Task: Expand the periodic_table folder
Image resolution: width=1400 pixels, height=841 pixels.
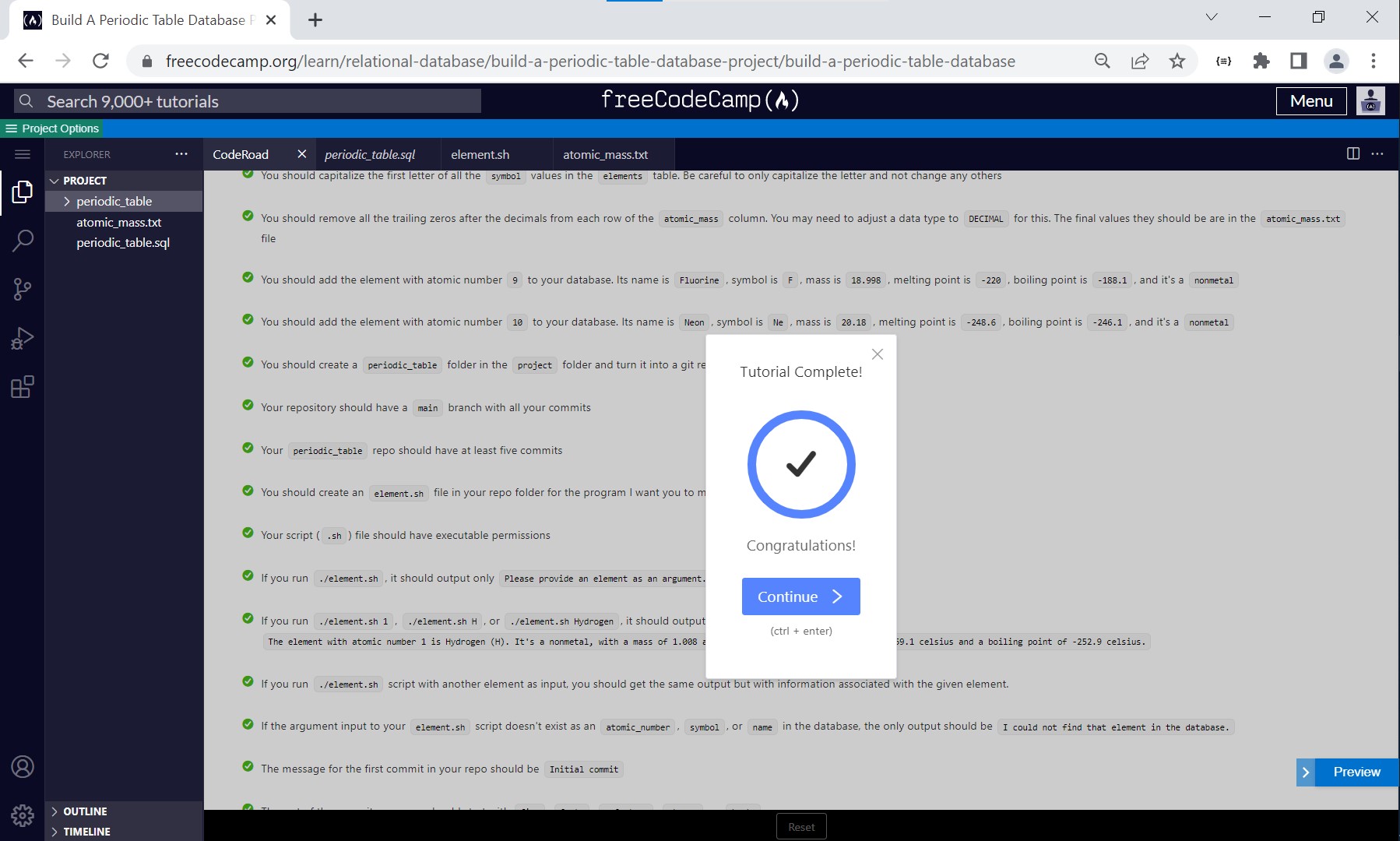Action: pyautogui.click(x=124, y=201)
